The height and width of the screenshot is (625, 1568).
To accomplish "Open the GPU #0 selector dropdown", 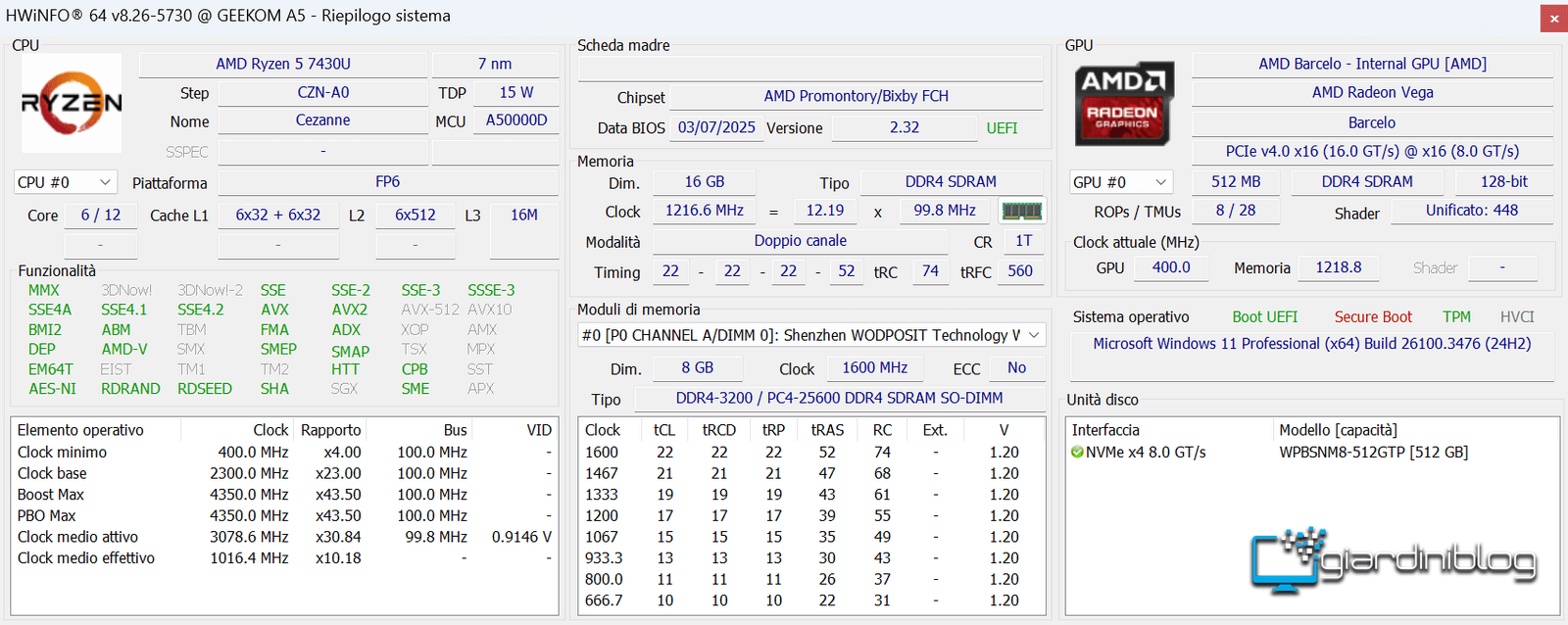I will coord(1121,182).
